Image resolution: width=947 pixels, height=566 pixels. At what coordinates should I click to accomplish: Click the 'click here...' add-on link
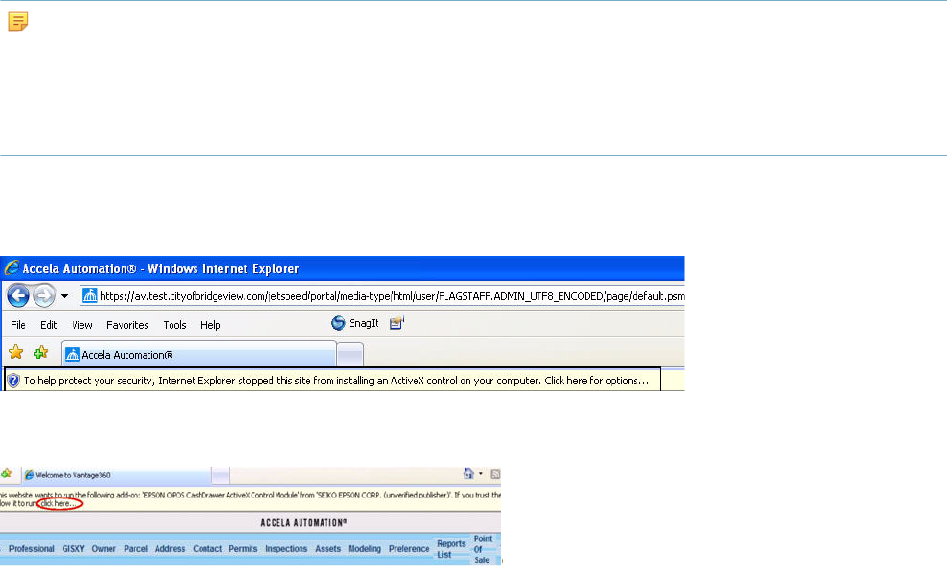click(59, 503)
